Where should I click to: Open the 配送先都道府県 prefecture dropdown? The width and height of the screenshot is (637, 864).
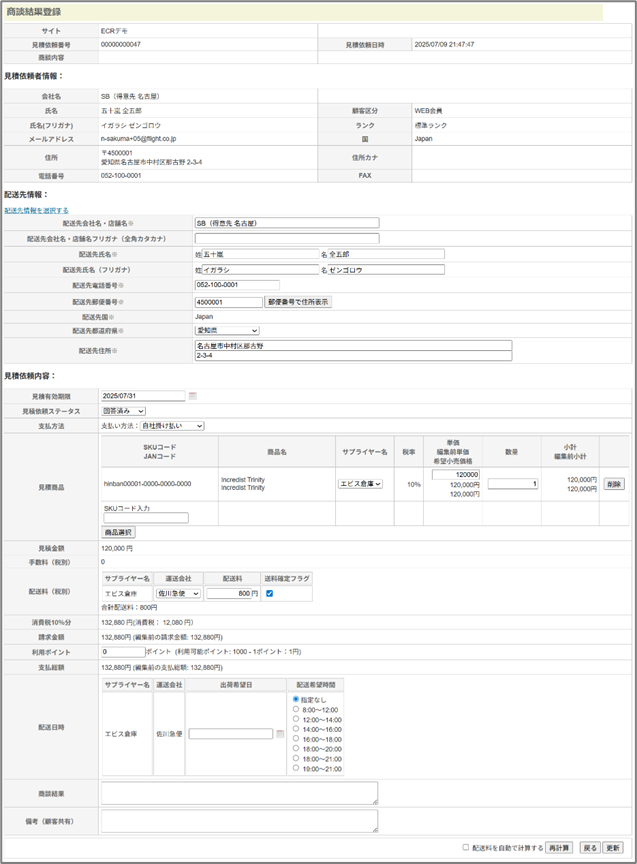[227, 330]
